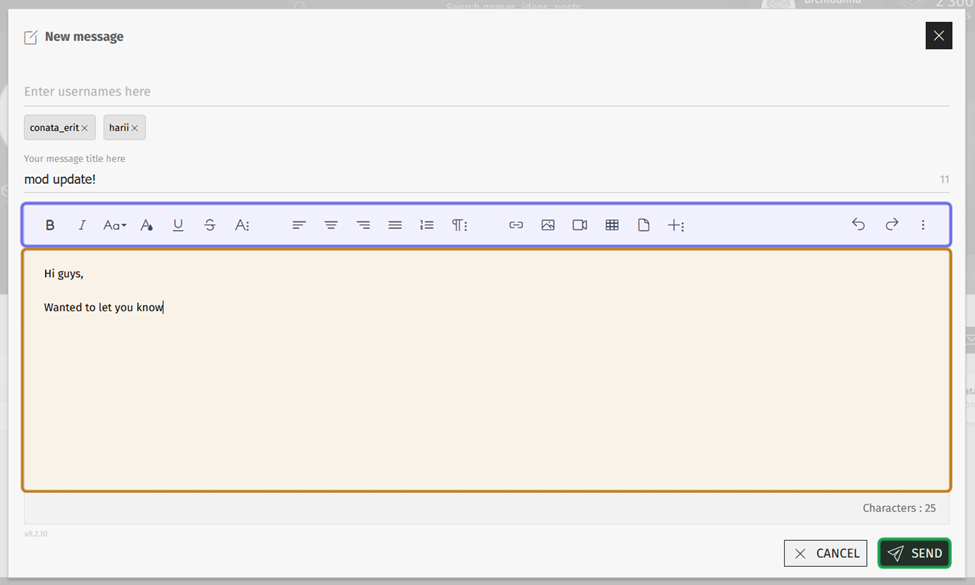Justify the message text

(395, 225)
